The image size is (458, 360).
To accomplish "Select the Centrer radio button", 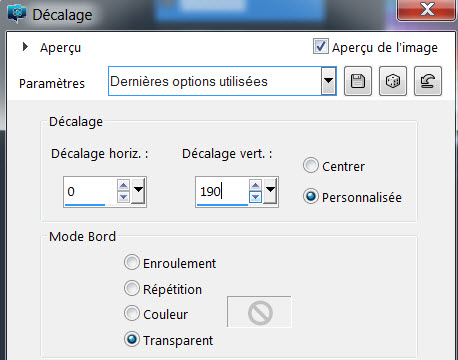I will point(311,165).
